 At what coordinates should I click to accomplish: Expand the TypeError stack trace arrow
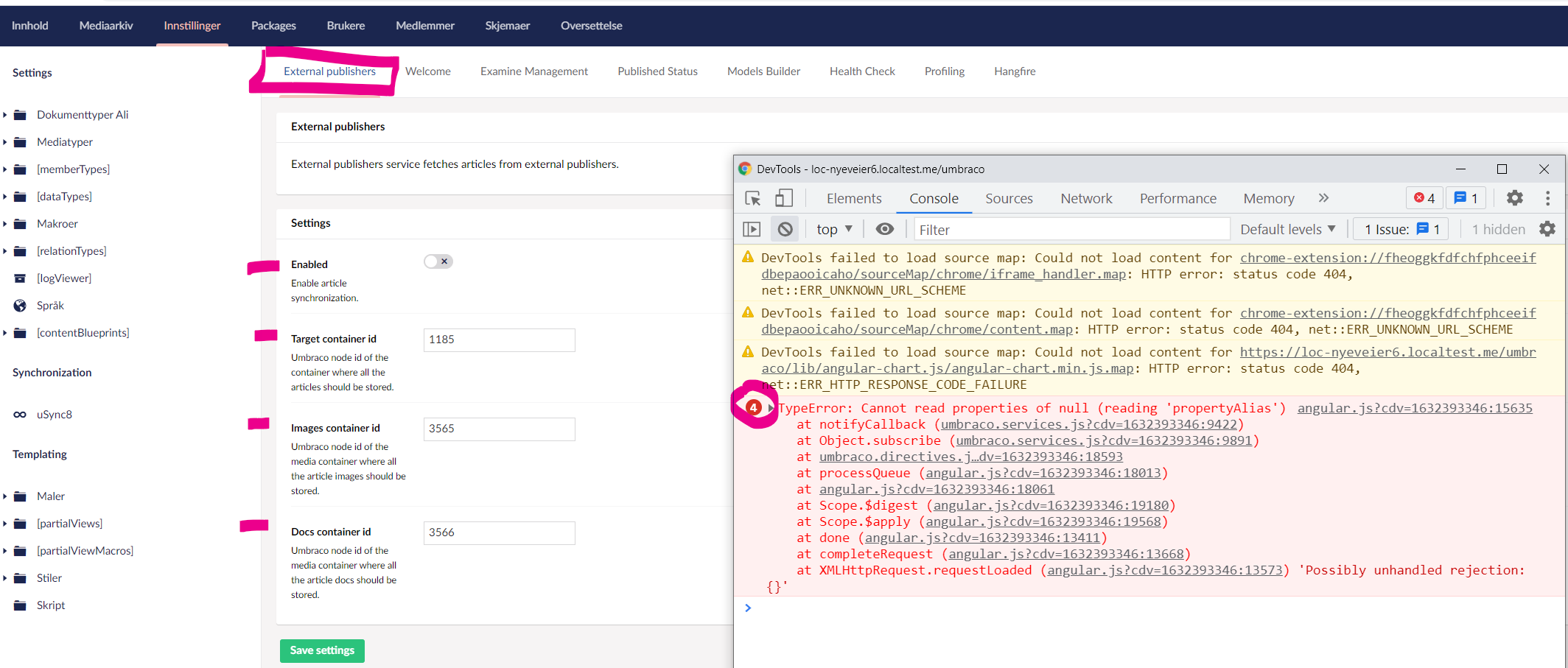(771, 408)
